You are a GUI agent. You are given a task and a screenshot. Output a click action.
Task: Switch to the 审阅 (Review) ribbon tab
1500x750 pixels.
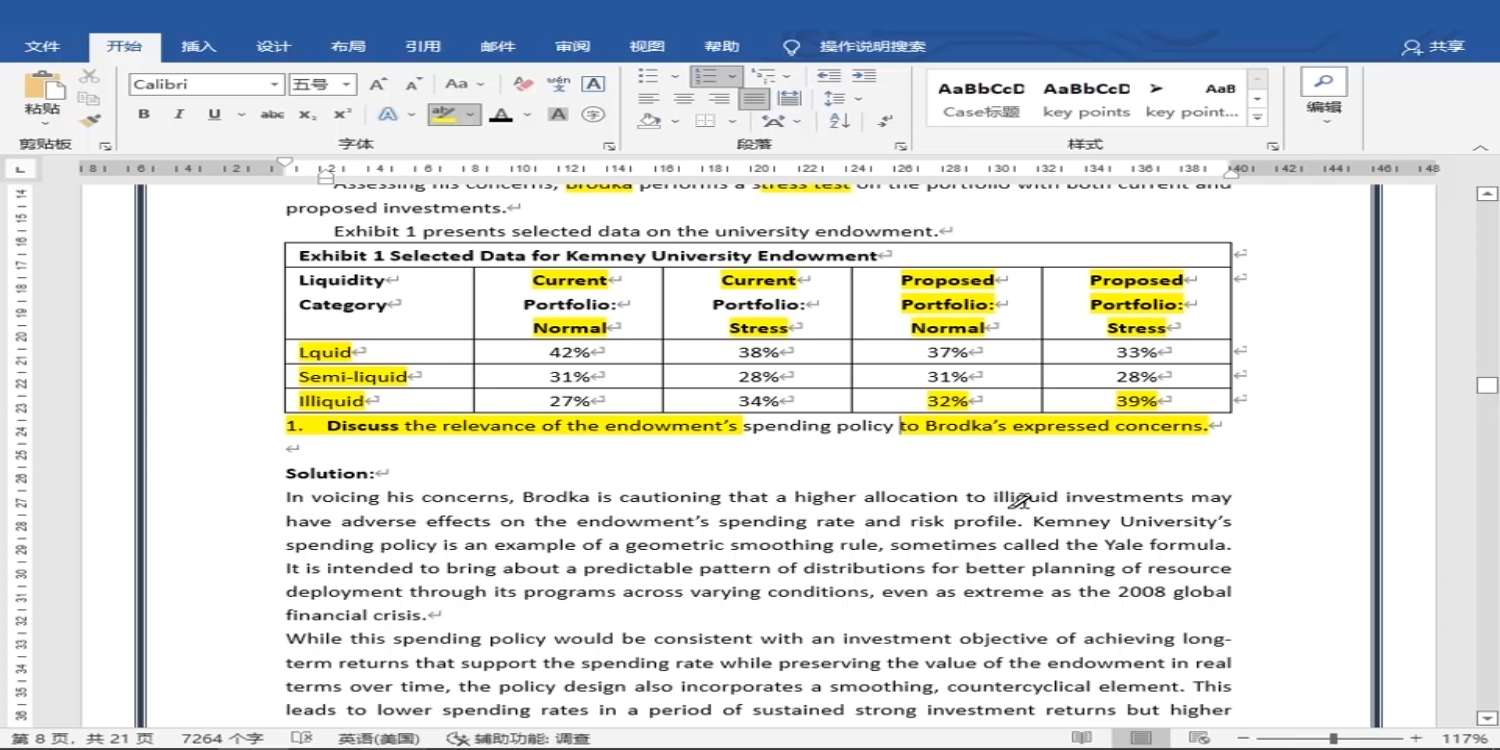pos(572,47)
